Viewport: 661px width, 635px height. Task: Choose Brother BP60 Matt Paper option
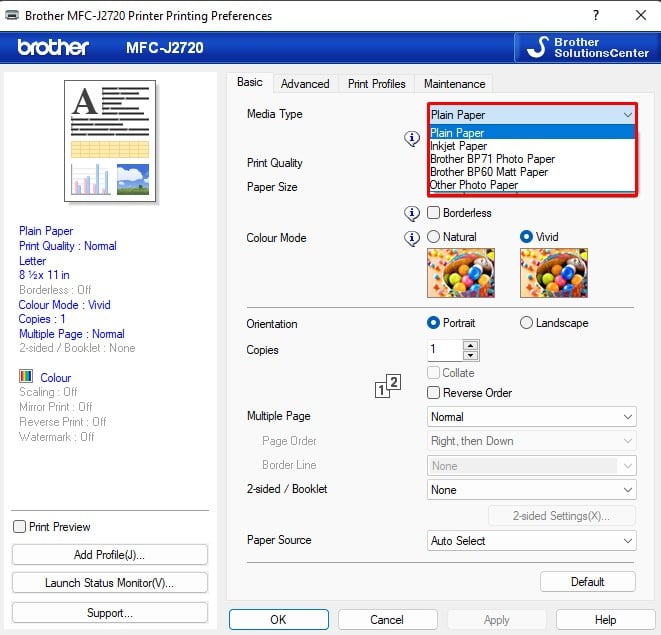point(532,172)
